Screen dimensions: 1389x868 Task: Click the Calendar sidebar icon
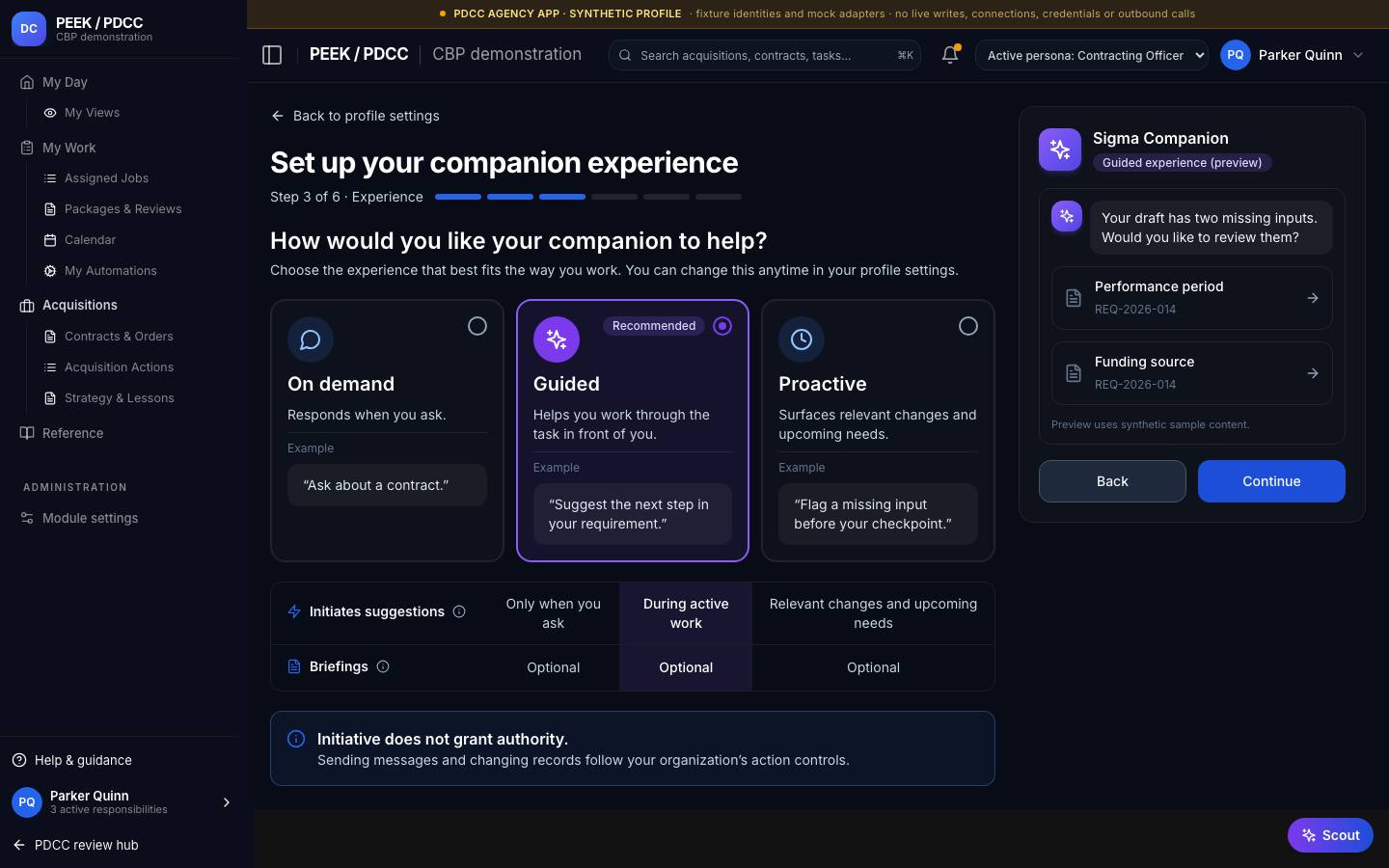click(x=50, y=240)
